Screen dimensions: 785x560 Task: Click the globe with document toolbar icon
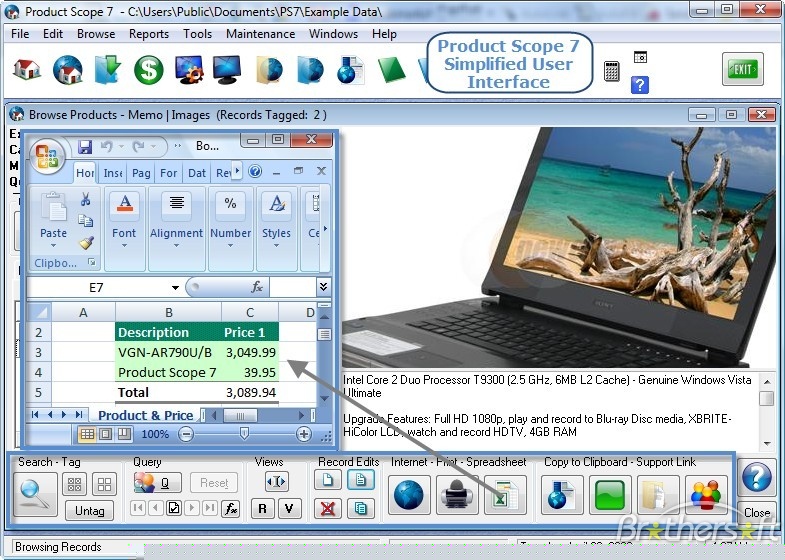point(350,70)
